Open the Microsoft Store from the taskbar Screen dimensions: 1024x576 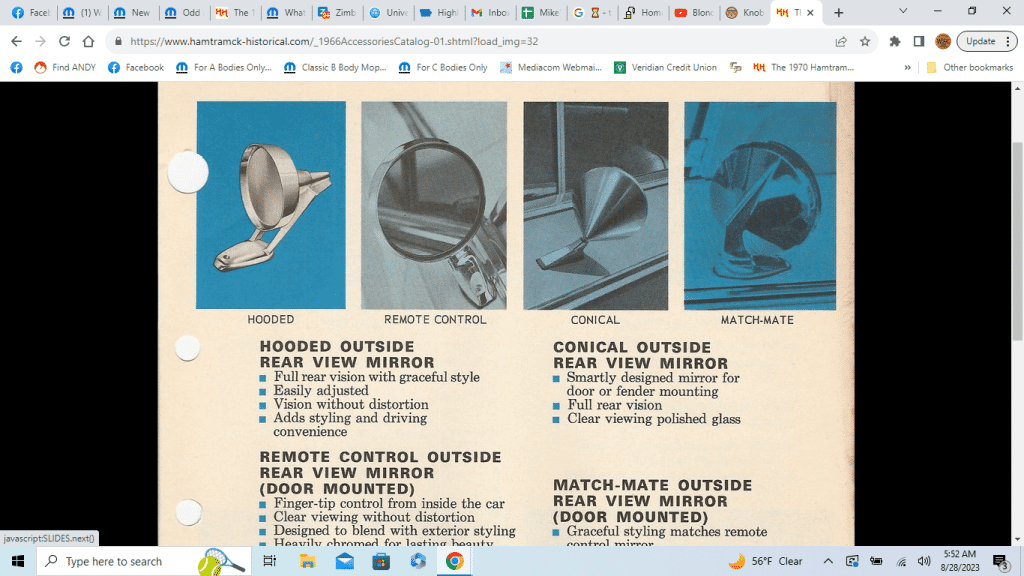[381, 561]
